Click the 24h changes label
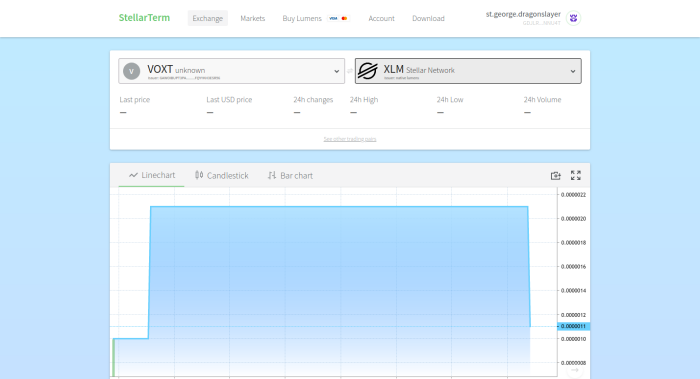 click(313, 100)
